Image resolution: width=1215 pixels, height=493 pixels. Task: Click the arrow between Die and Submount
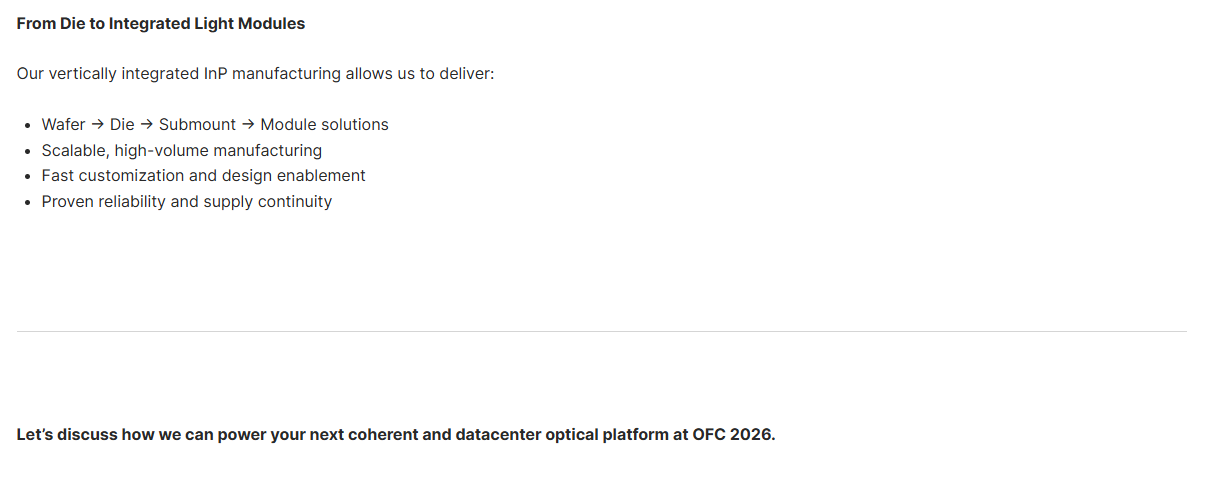tap(147, 125)
